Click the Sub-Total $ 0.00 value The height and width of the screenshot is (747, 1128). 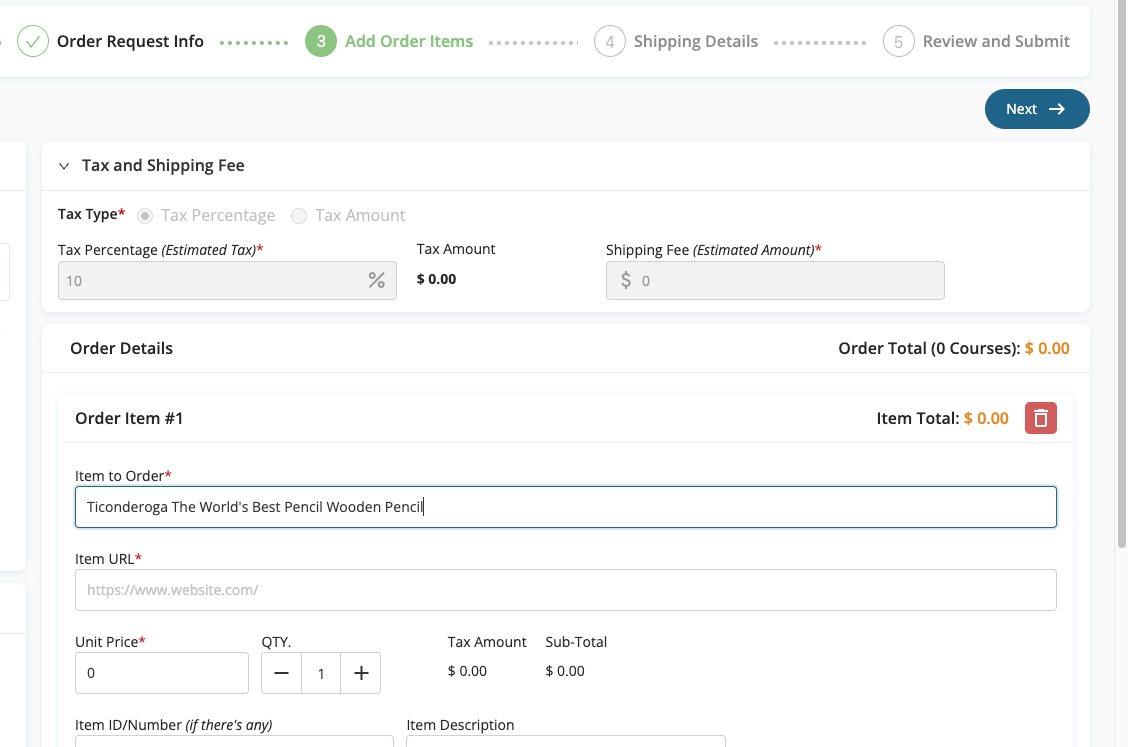pyautogui.click(x=565, y=671)
